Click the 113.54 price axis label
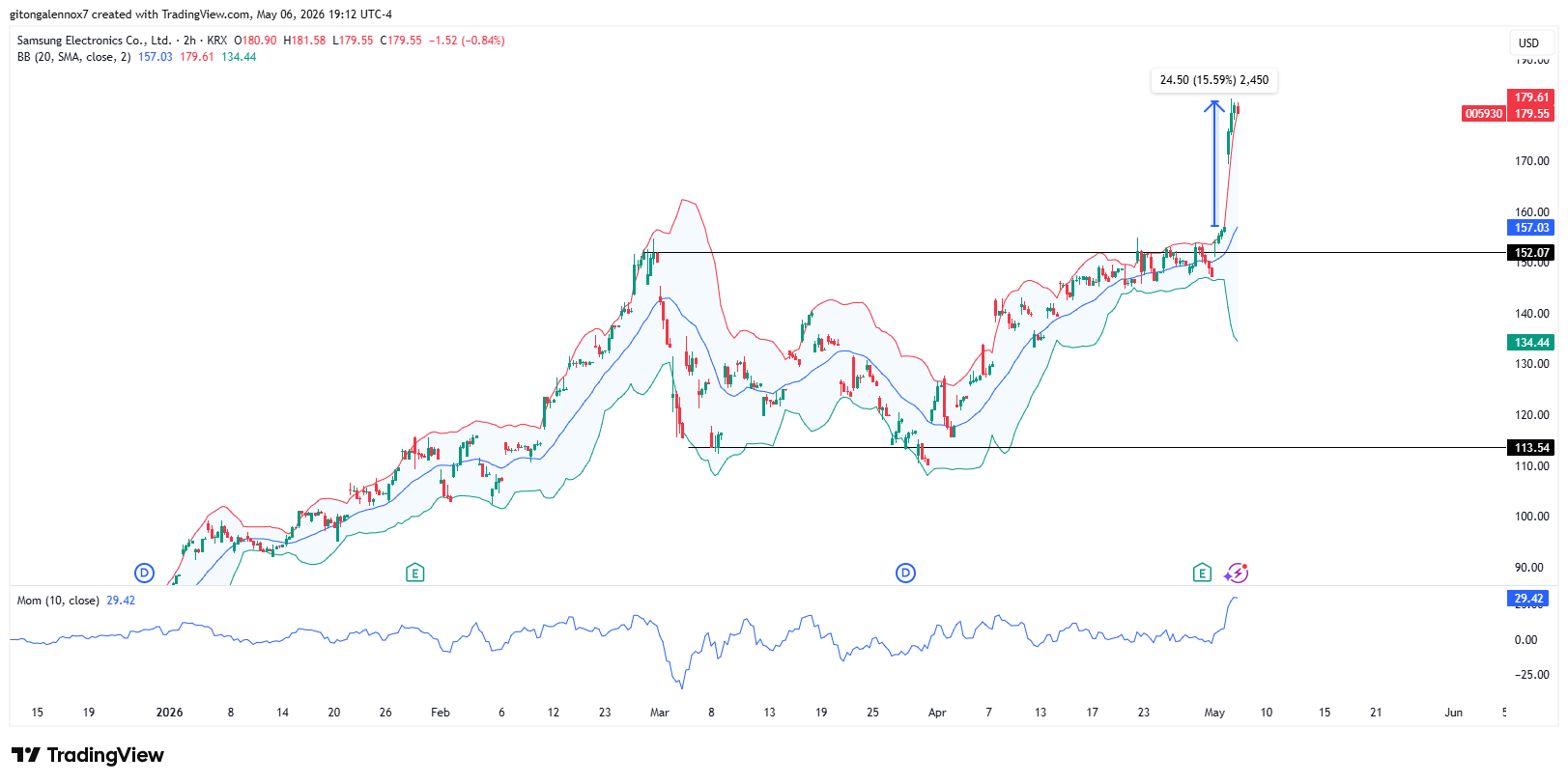The image size is (1568, 784). (1531, 447)
